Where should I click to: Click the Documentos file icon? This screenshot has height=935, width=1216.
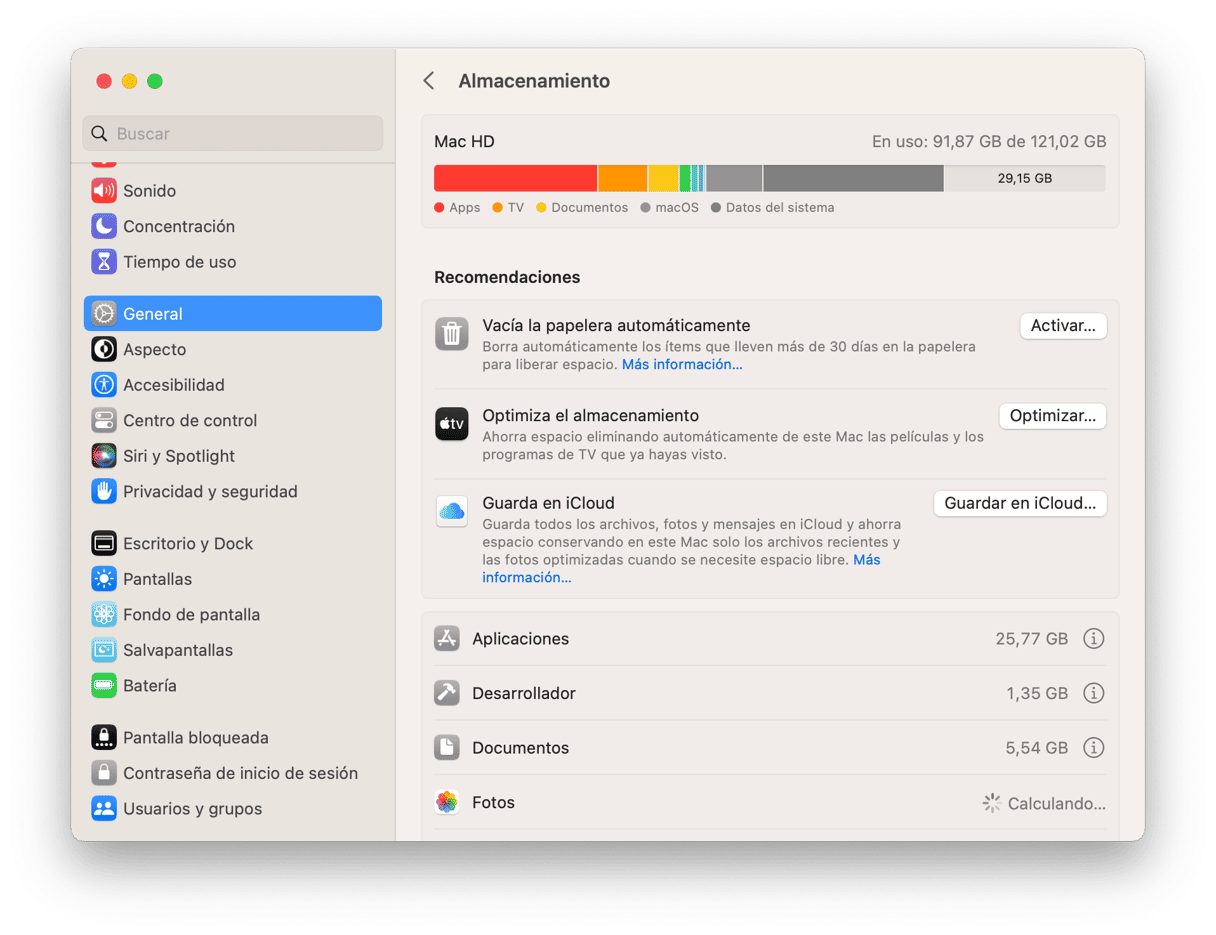[447, 747]
